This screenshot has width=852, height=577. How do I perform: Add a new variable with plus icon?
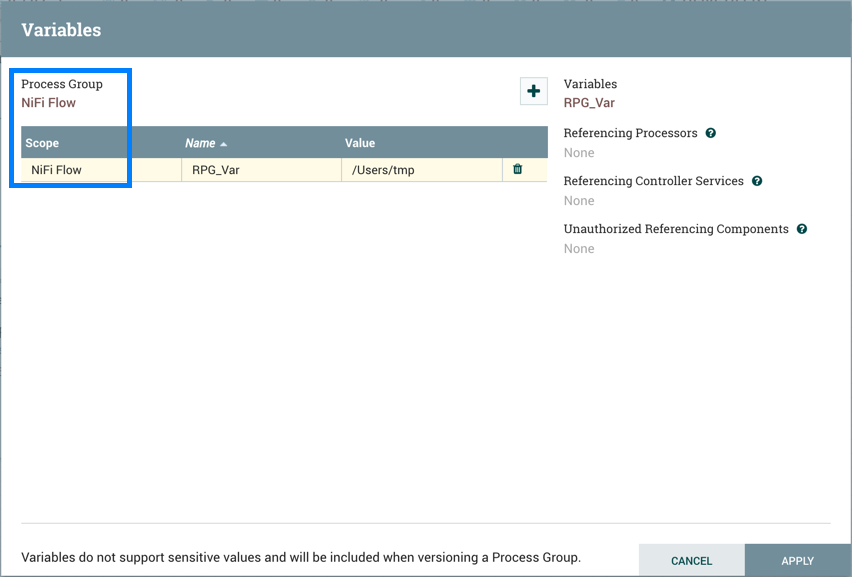pyautogui.click(x=533, y=91)
